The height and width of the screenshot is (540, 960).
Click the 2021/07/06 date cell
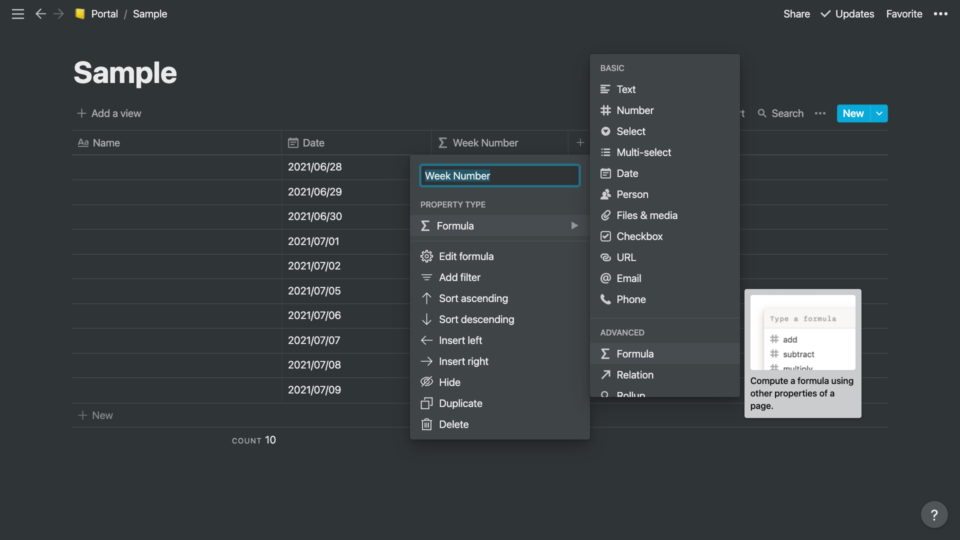(346, 315)
